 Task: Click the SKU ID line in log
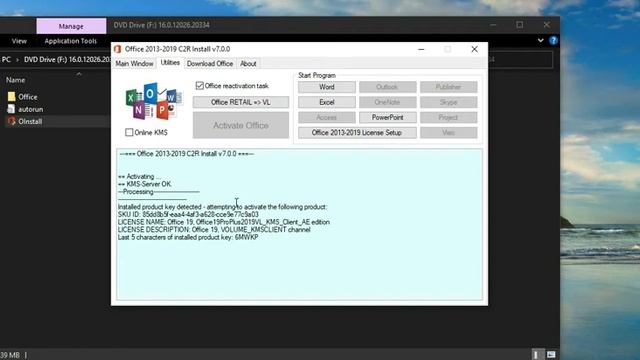pyautogui.click(x=188, y=214)
